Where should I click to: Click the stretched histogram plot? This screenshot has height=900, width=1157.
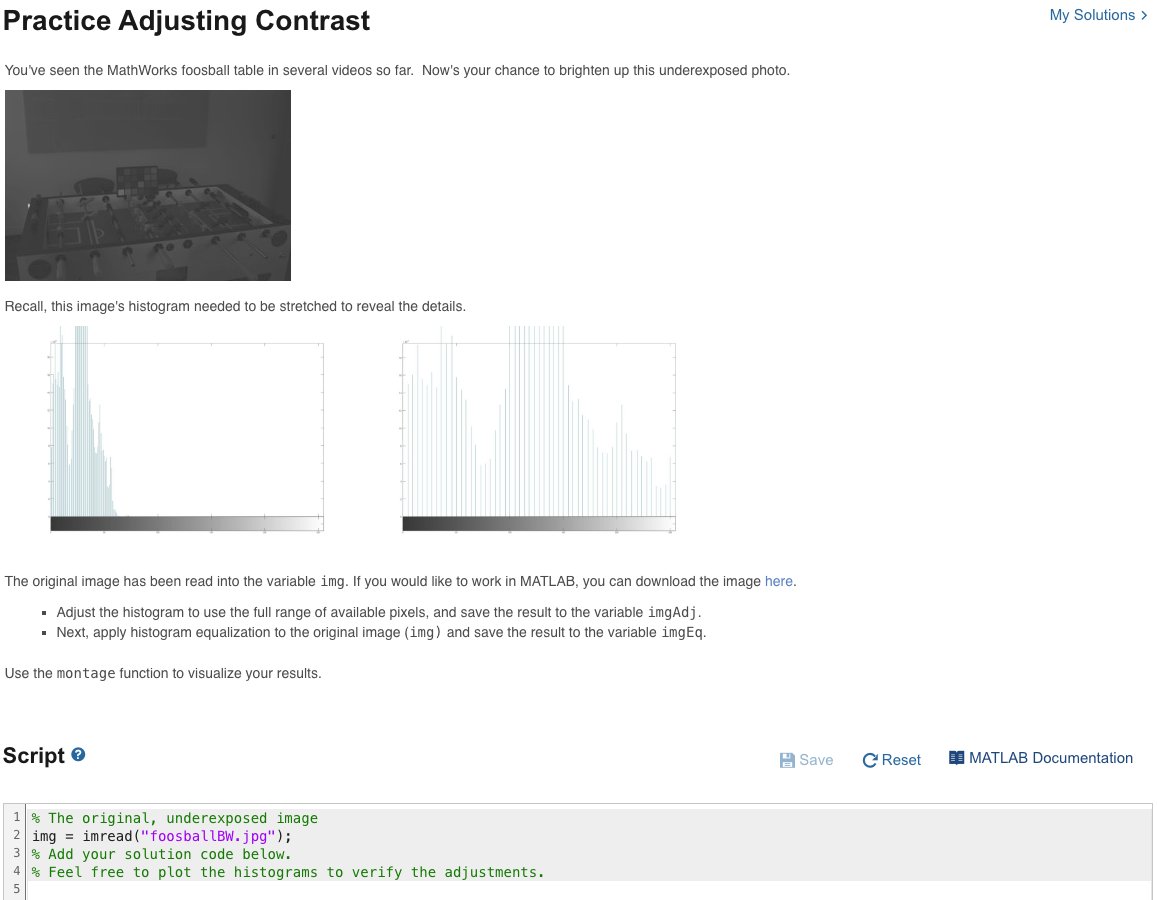[x=538, y=430]
